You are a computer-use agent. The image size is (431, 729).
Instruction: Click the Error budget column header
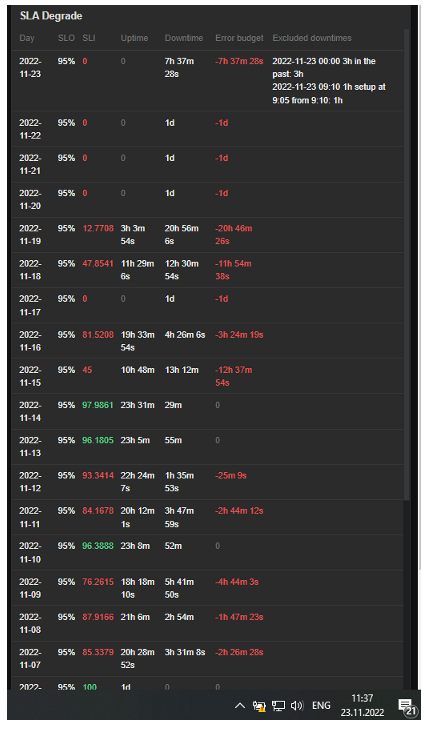pyautogui.click(x=239, y=38)
